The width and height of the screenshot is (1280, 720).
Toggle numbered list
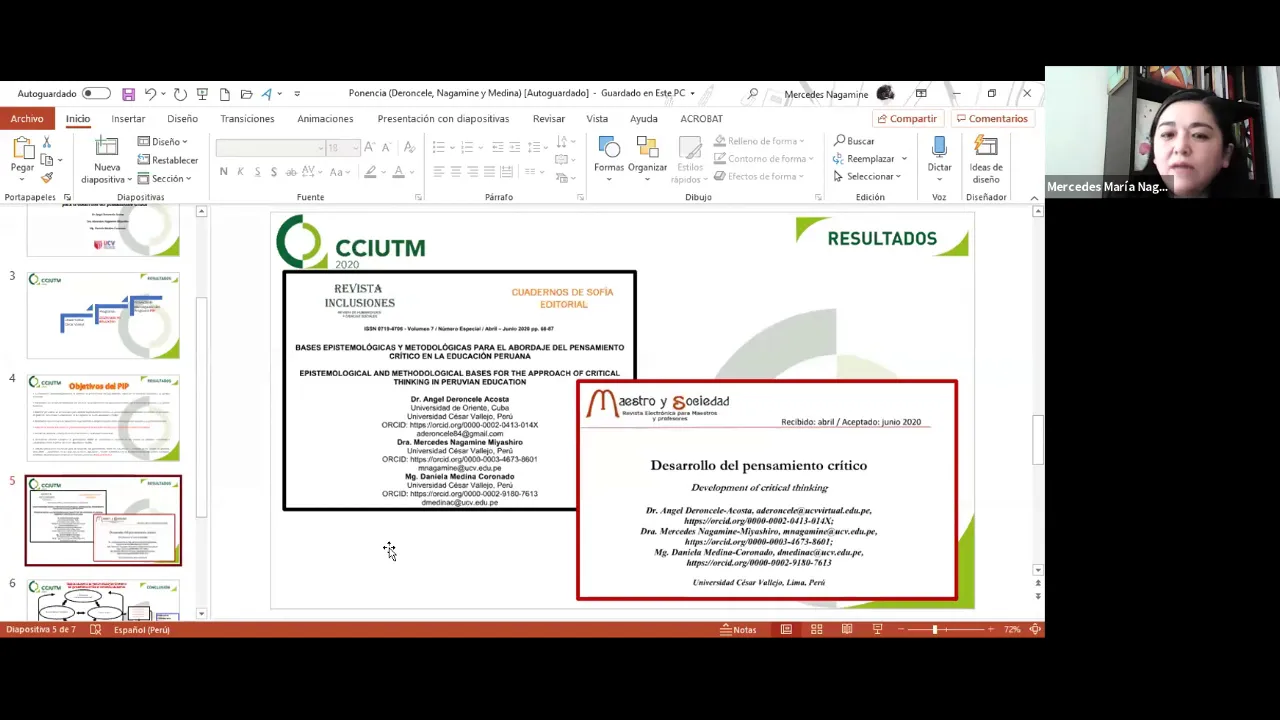[467, 148]
